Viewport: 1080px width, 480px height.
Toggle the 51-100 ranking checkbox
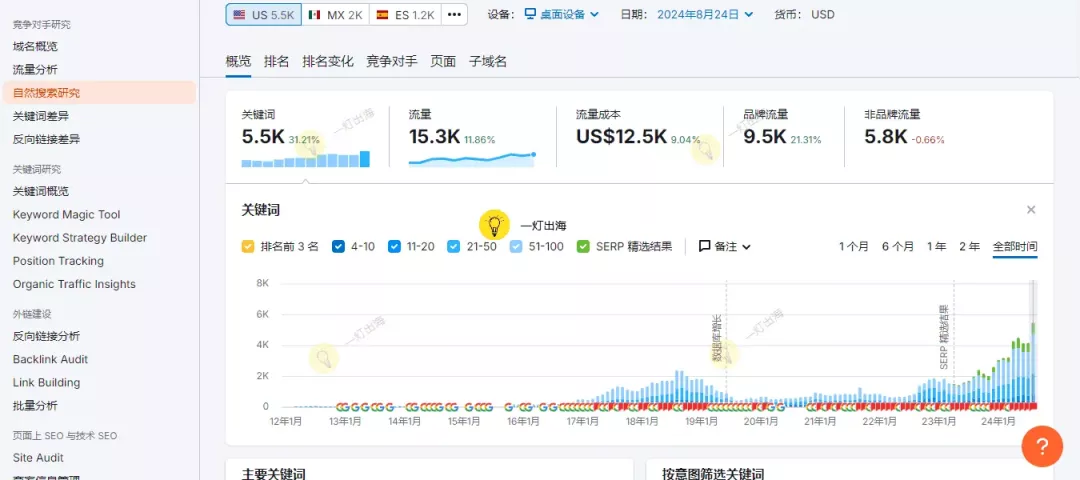[x=516, y=246]
